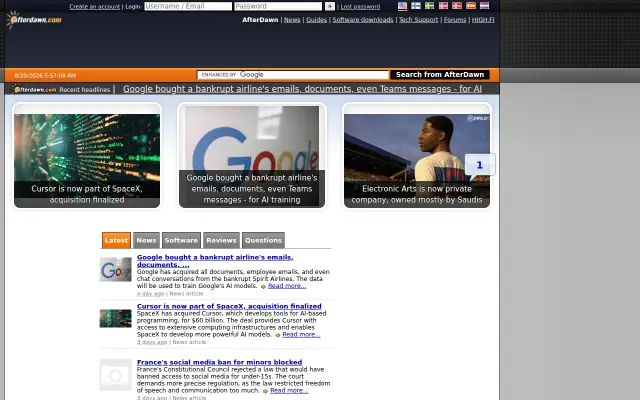Click Read more for Google article

point(287,286)
